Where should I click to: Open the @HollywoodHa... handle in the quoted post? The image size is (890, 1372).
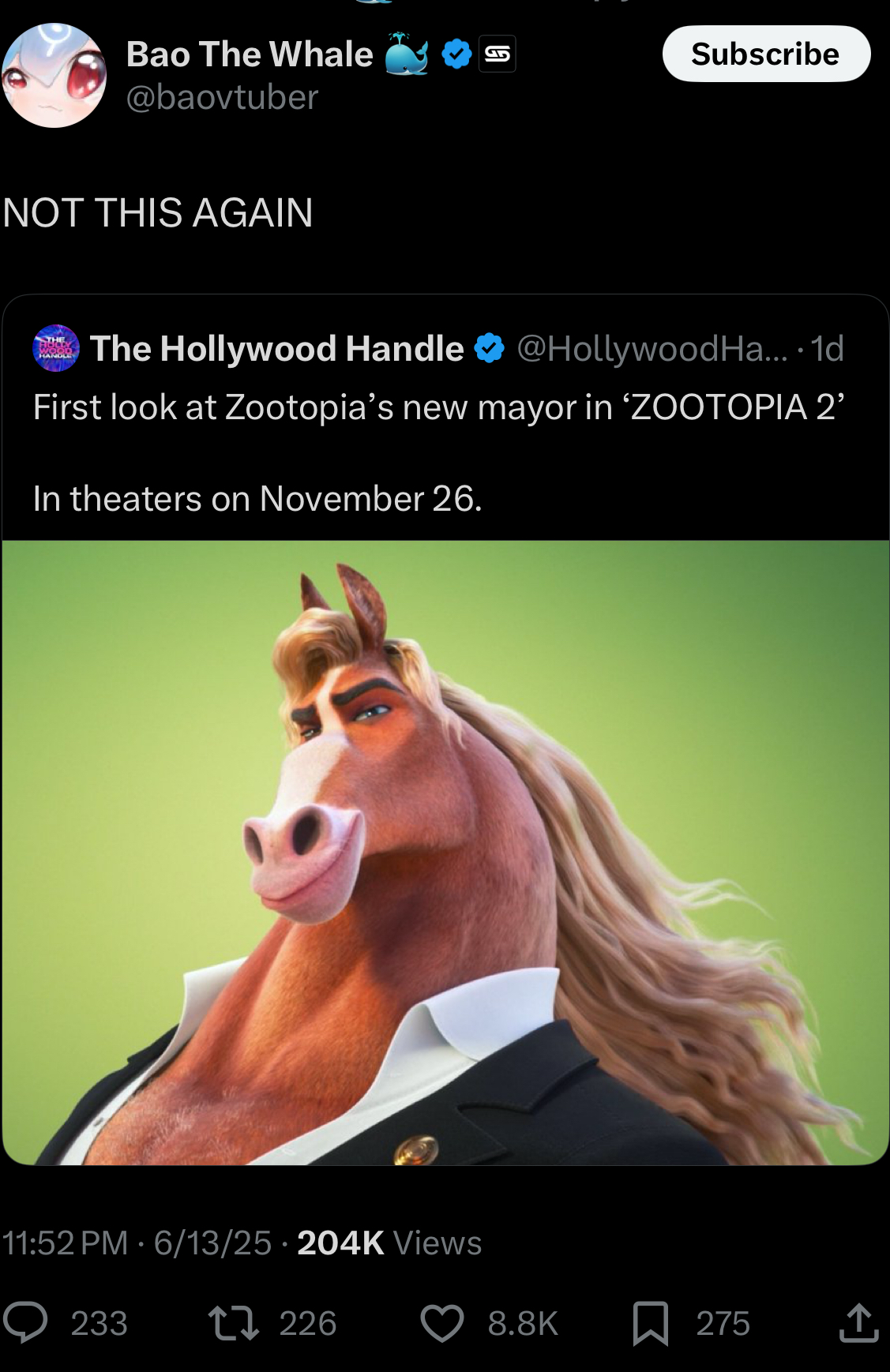coord(652,348)
